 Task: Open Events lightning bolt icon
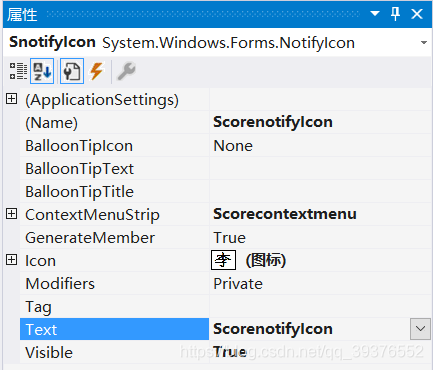point(97,71)
